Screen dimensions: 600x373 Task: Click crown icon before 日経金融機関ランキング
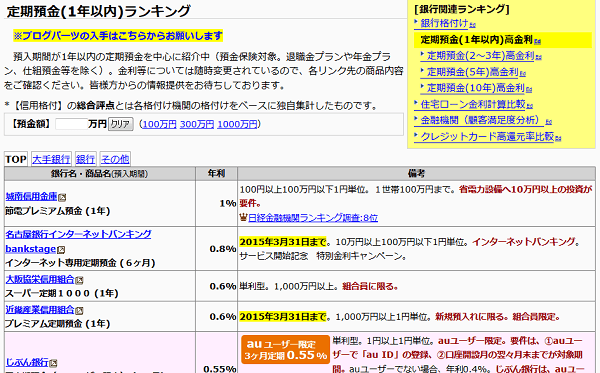pyautogui.click(x=243, y=218)
